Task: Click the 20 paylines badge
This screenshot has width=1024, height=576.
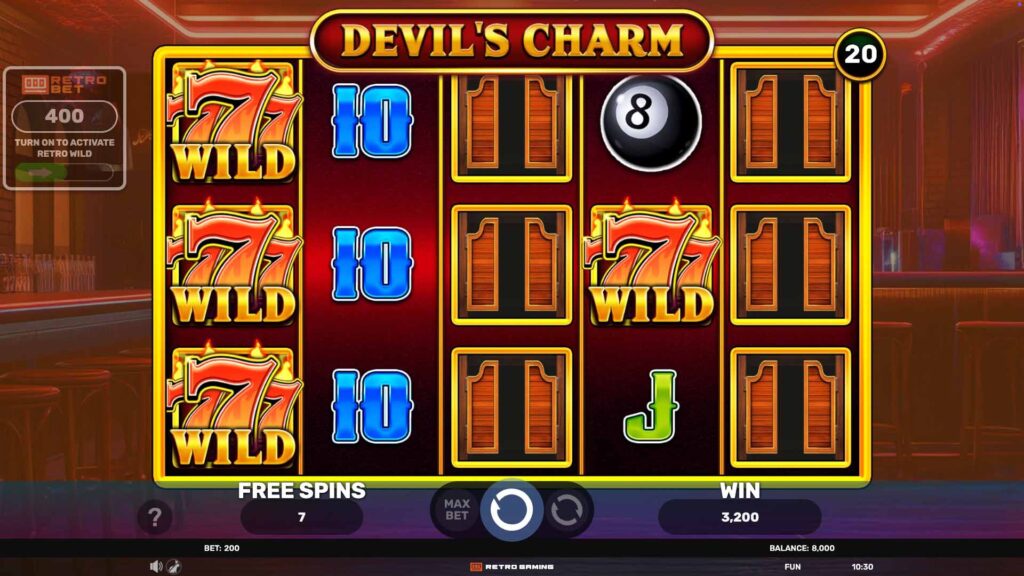Action: (x=859, y=55)
